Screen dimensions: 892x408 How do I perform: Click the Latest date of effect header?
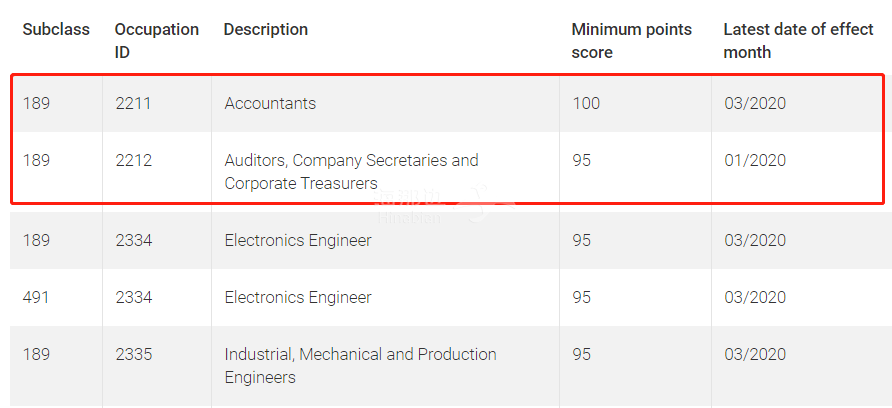pos(798,41)
